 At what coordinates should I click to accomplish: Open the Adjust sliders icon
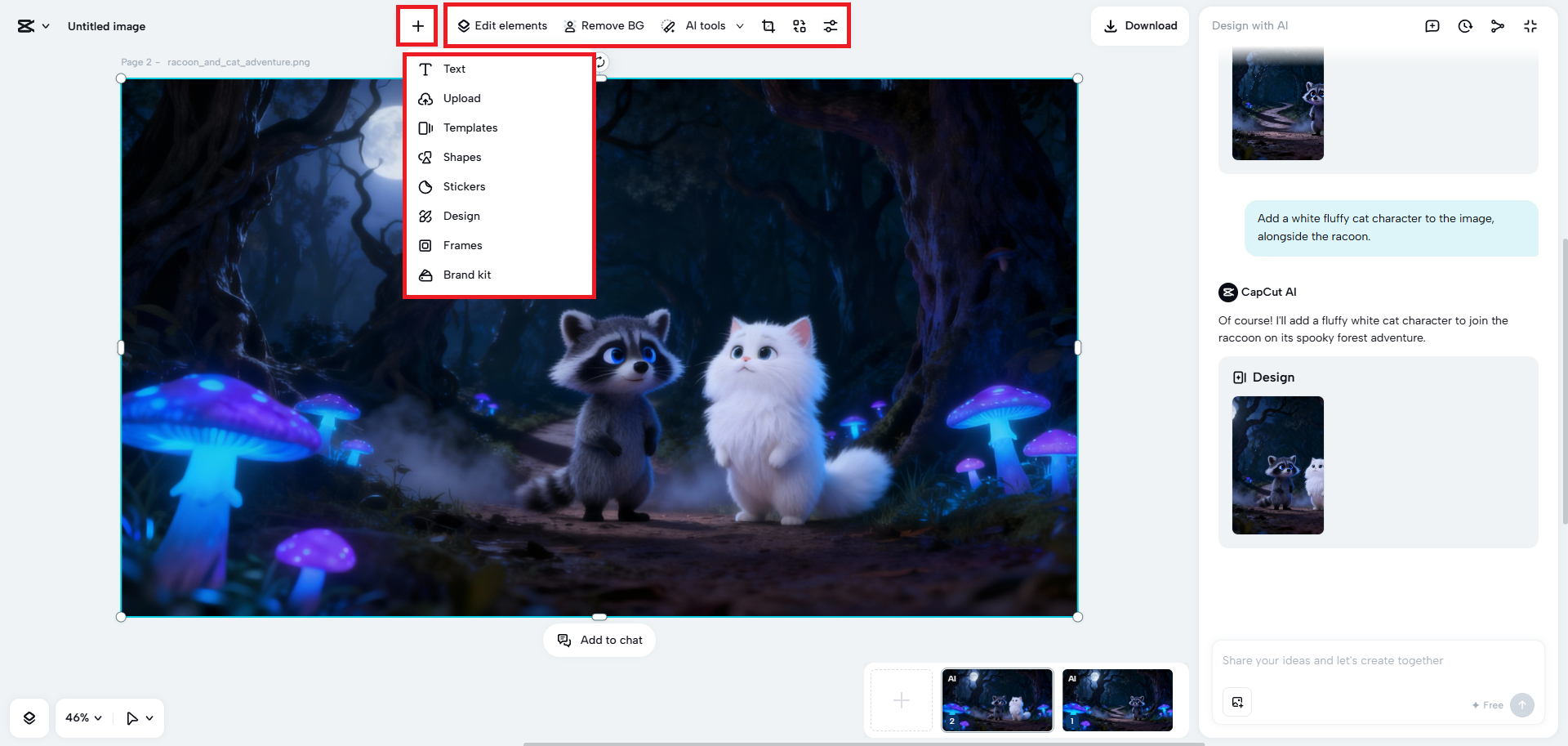[831, 26]
